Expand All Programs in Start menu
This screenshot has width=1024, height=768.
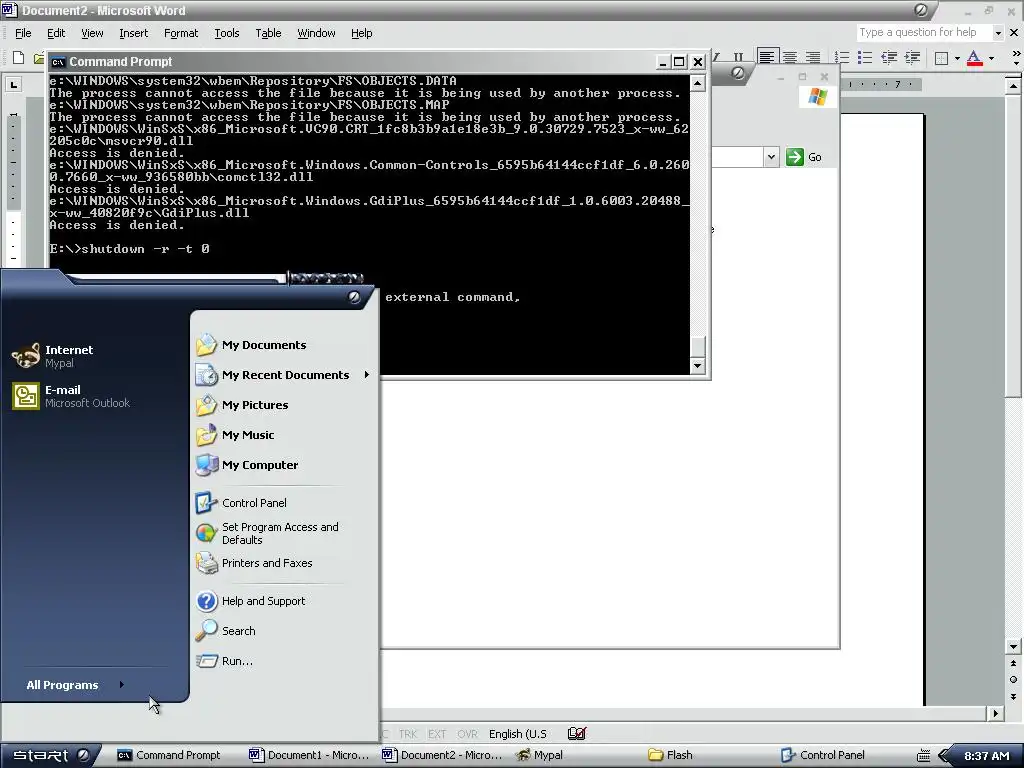tap(76, 685)
